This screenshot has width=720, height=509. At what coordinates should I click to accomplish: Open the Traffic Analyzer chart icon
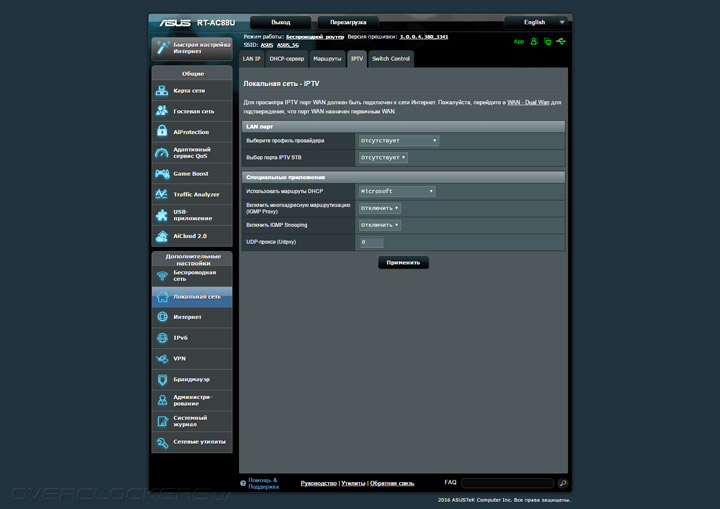[x=161, y=194]
